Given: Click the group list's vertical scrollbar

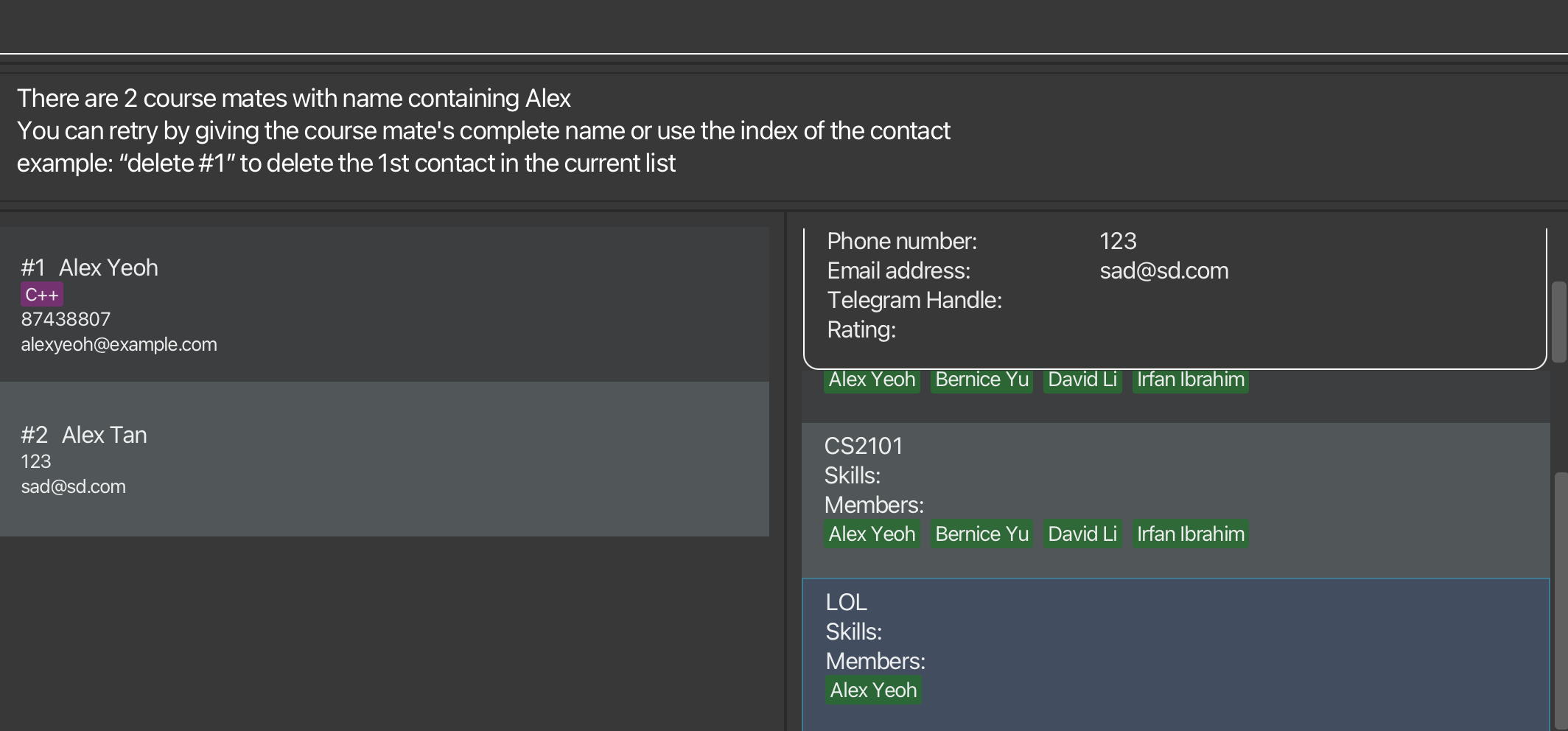Looking at the screenshot, I should [1560, 590].
